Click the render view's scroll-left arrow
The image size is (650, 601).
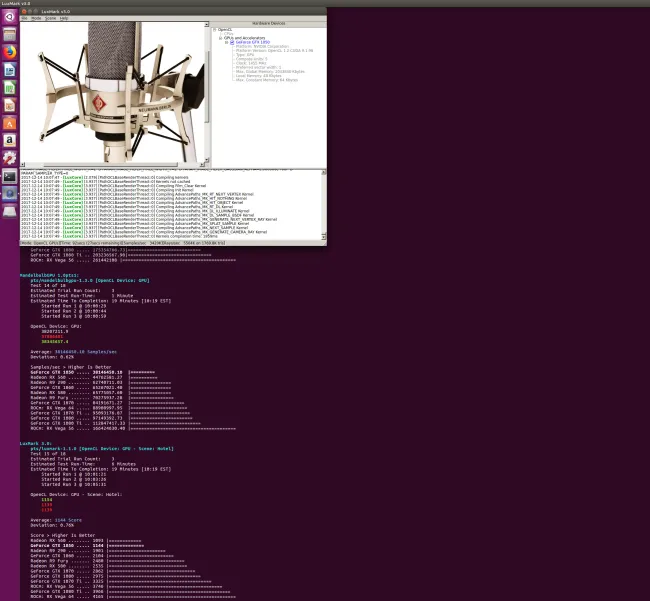click(x=23, y=165)
